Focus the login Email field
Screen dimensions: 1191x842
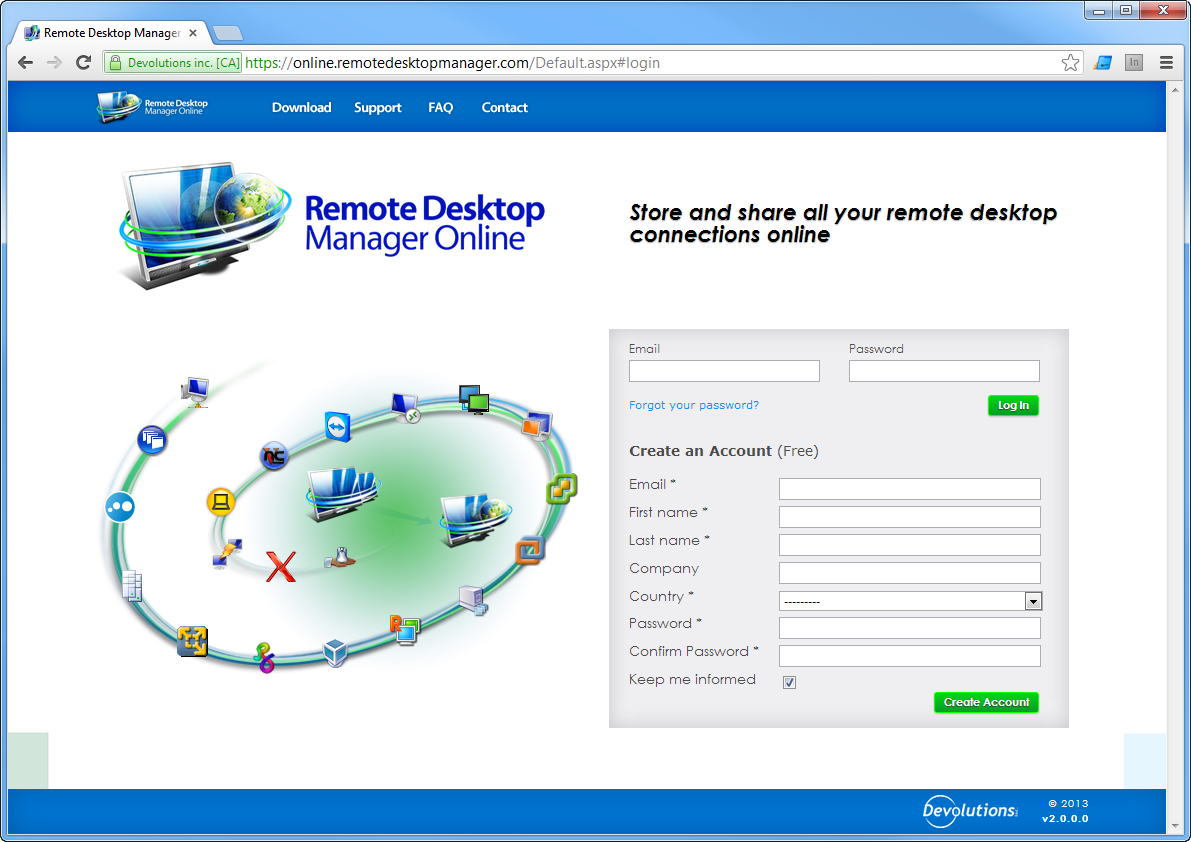(x=724, y=371)
